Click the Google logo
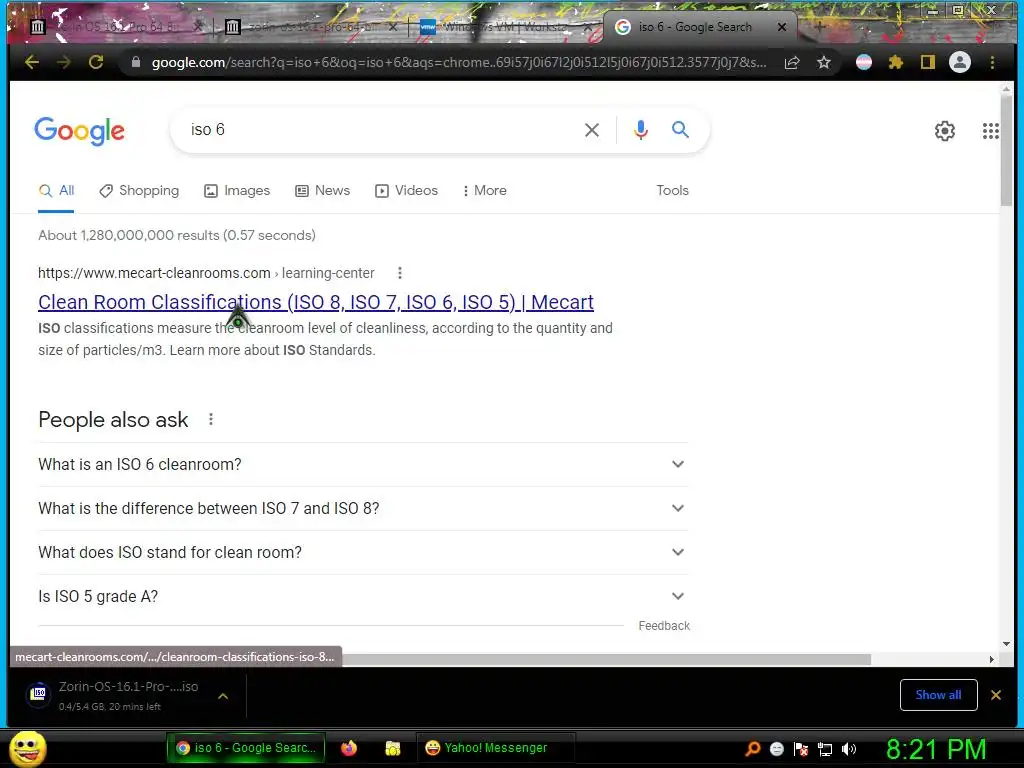The width and height of the screenshot is (1024, 768). pyautogui.click(x=79, y=131)
